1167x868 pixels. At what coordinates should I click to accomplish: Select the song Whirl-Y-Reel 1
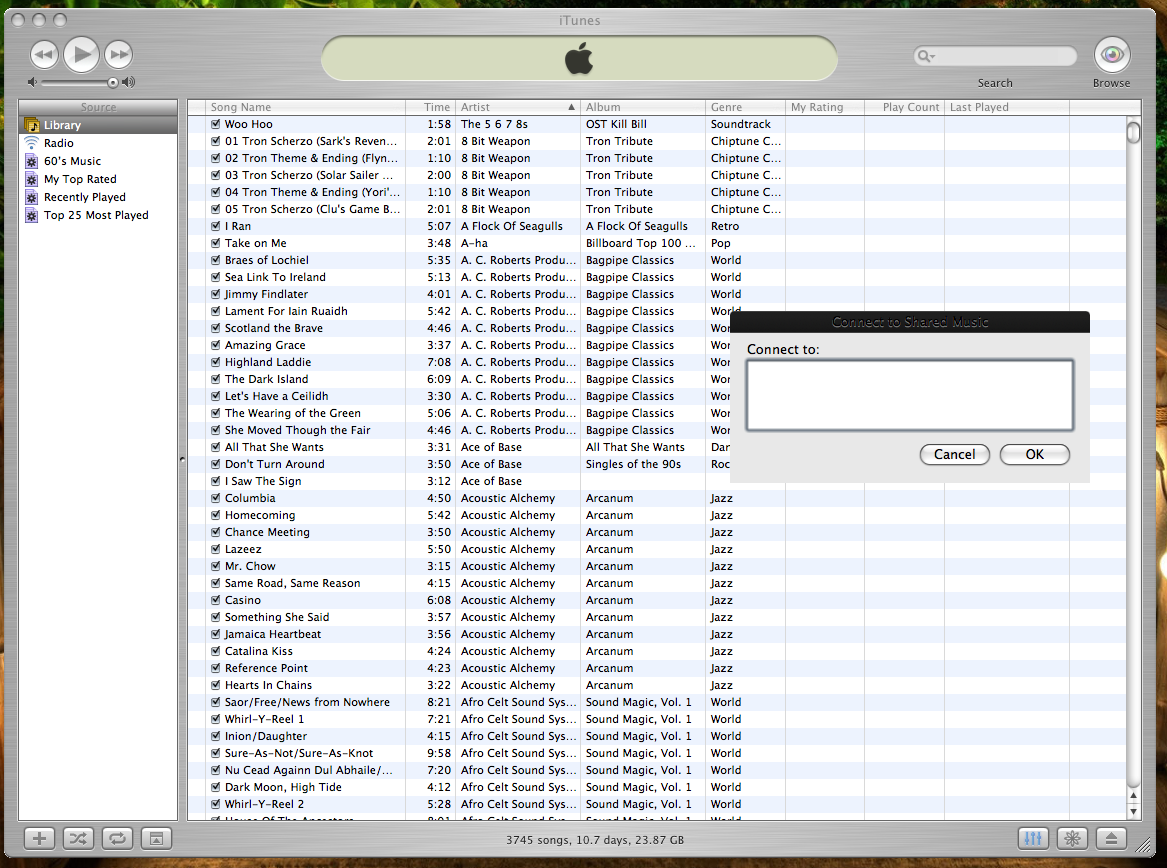point(264,719)
